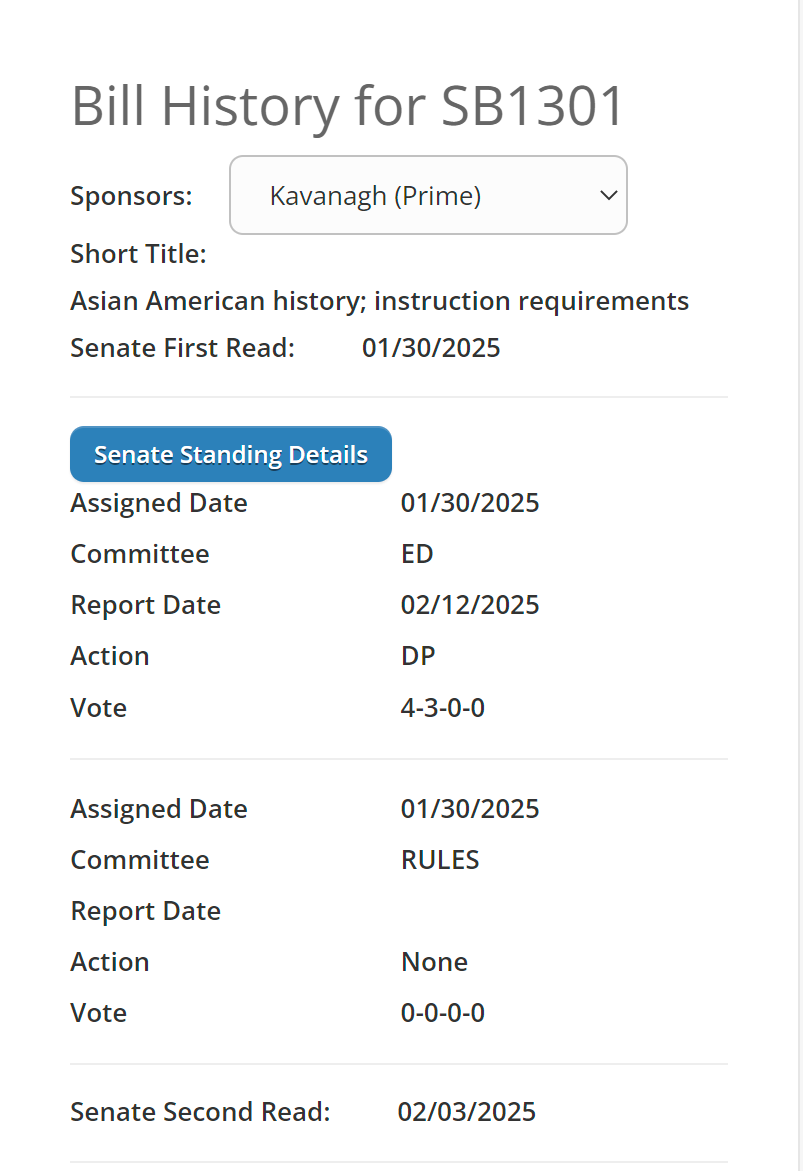Click the DP action value
The height and width of the screenshot is (1171, 803).
[418, 656]
